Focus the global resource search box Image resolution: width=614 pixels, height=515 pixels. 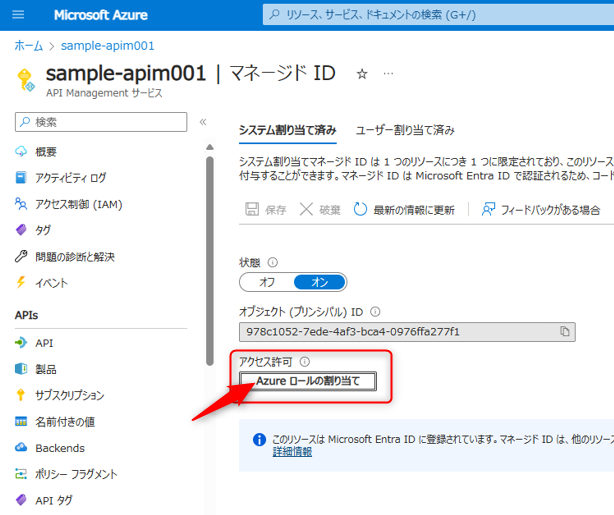[438, 15]
